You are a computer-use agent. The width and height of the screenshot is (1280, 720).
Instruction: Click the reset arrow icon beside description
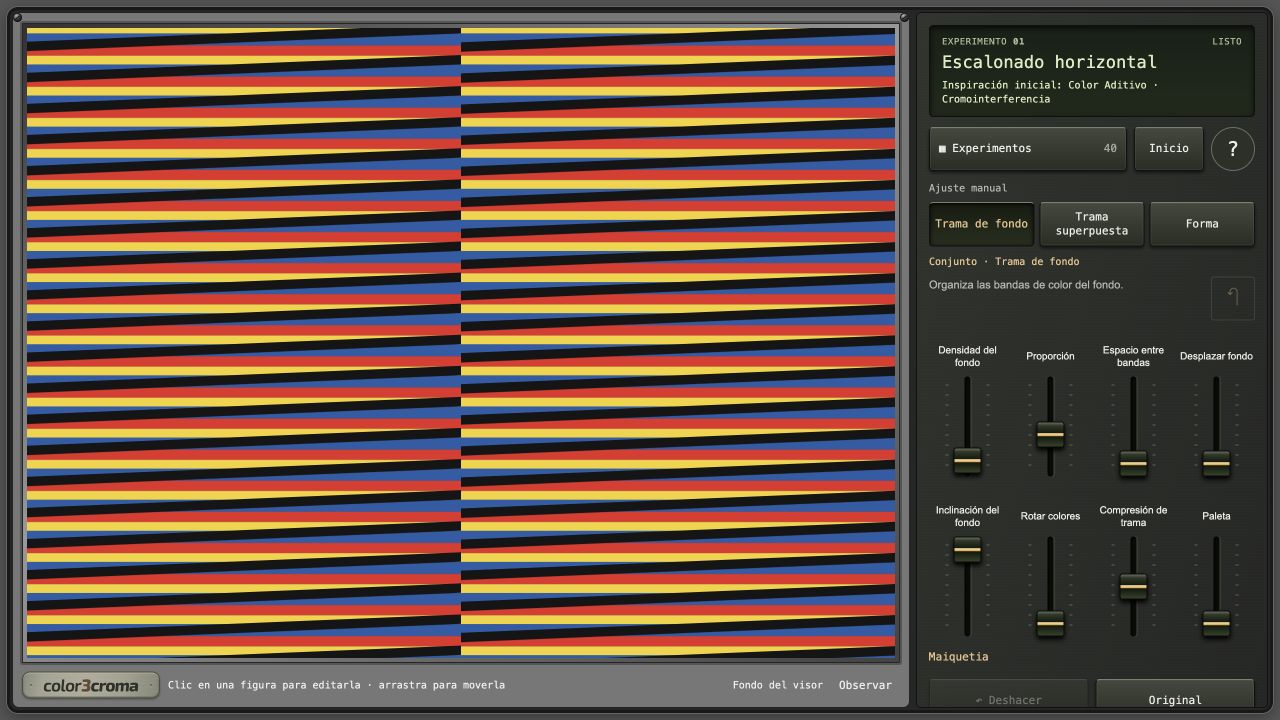pos(1232,298)
